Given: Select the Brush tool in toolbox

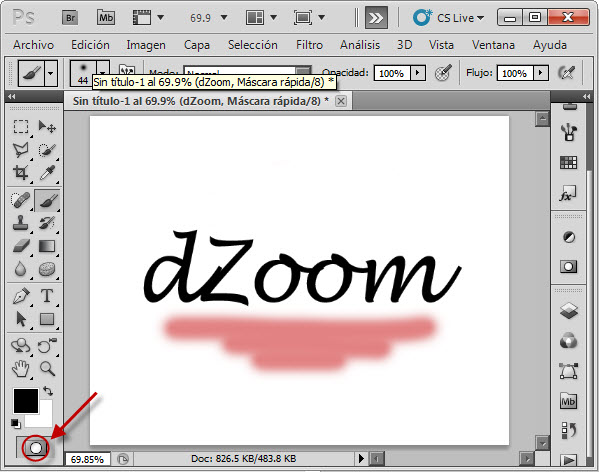Looking at the screenshot, I should point(47,200).
